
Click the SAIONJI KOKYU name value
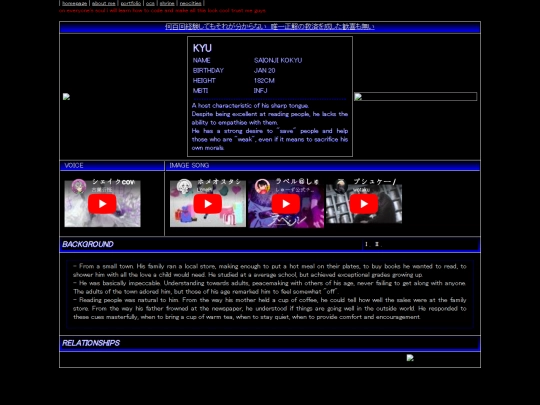[278, 60]
